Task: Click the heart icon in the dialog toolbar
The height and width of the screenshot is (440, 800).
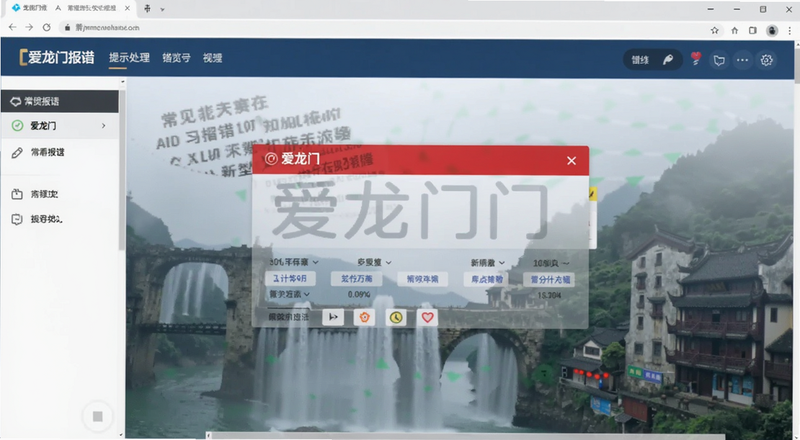Action: point(428,317)
